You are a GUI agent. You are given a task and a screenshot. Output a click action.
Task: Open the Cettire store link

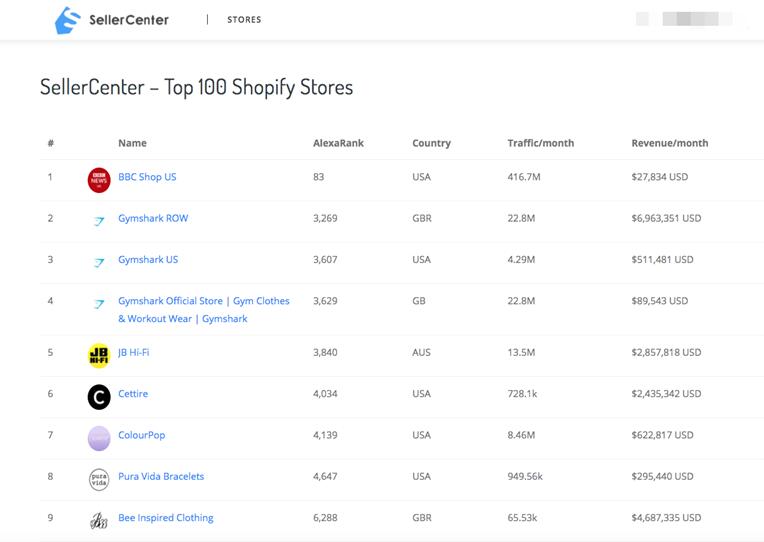coord(133,394)
